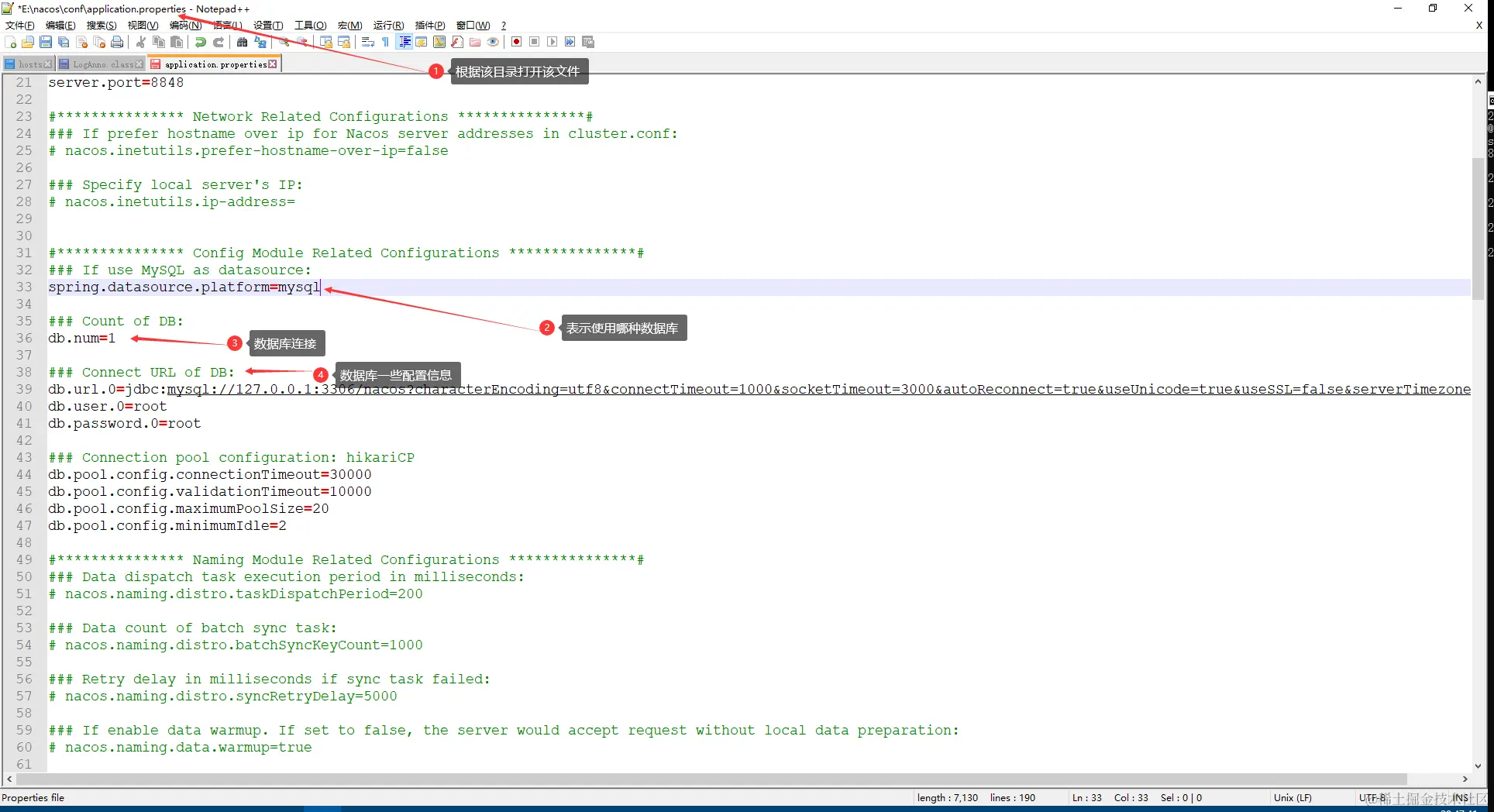Click the UTF-8 encoding status field
Image resolution: width=1494 pixels, height=812 pixels.
pyautogui.click(x=1372, y=798)
